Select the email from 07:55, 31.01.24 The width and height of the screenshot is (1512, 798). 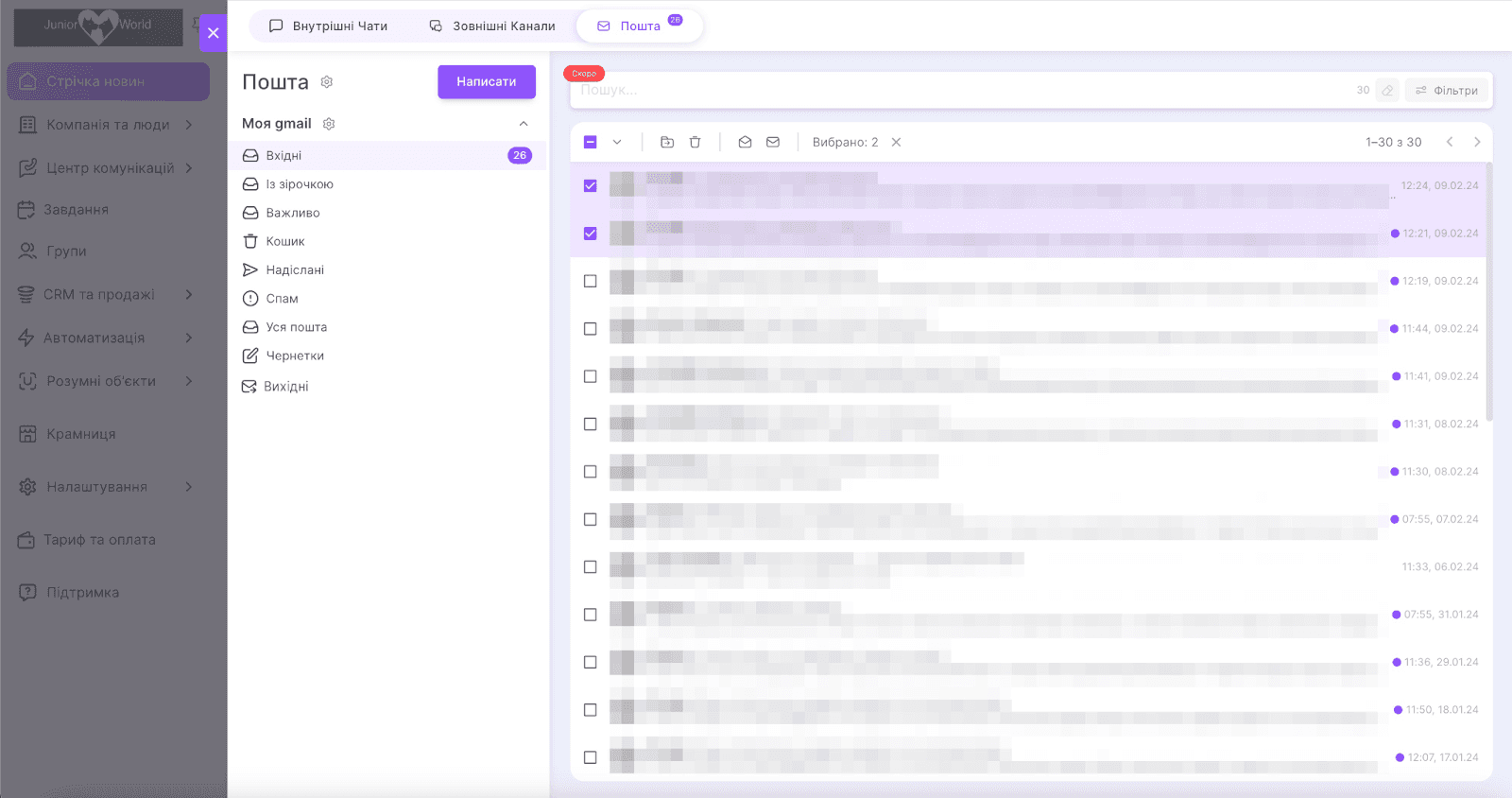coord(591,615)
